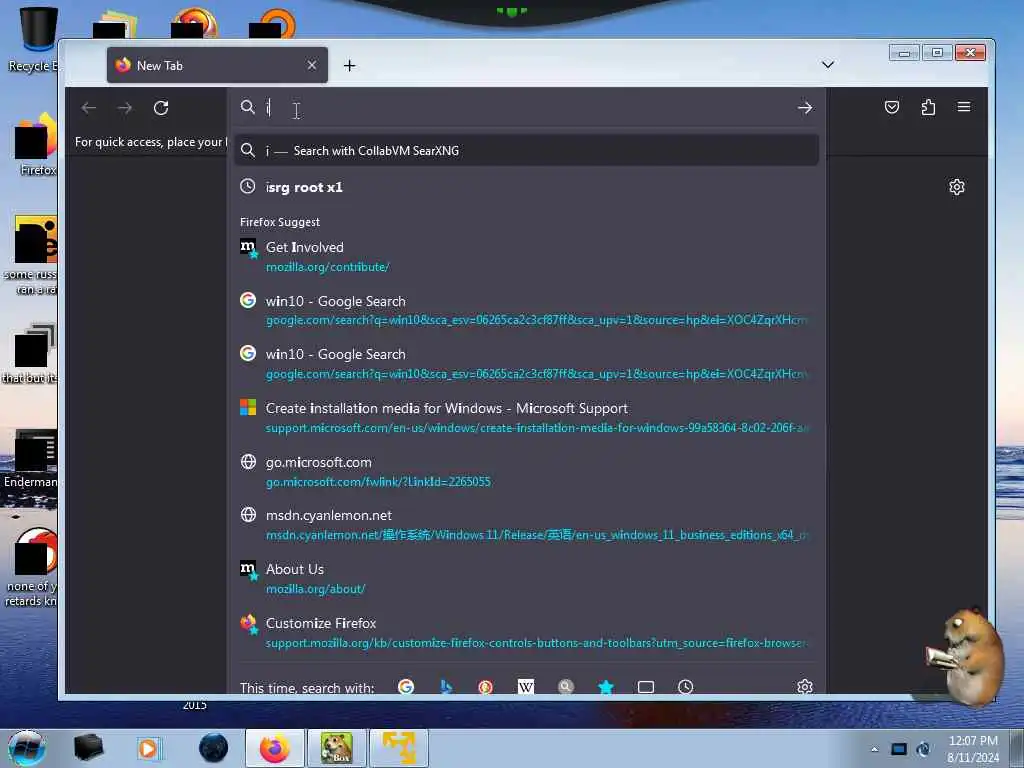Search this time with Bing

click(446, 686)
